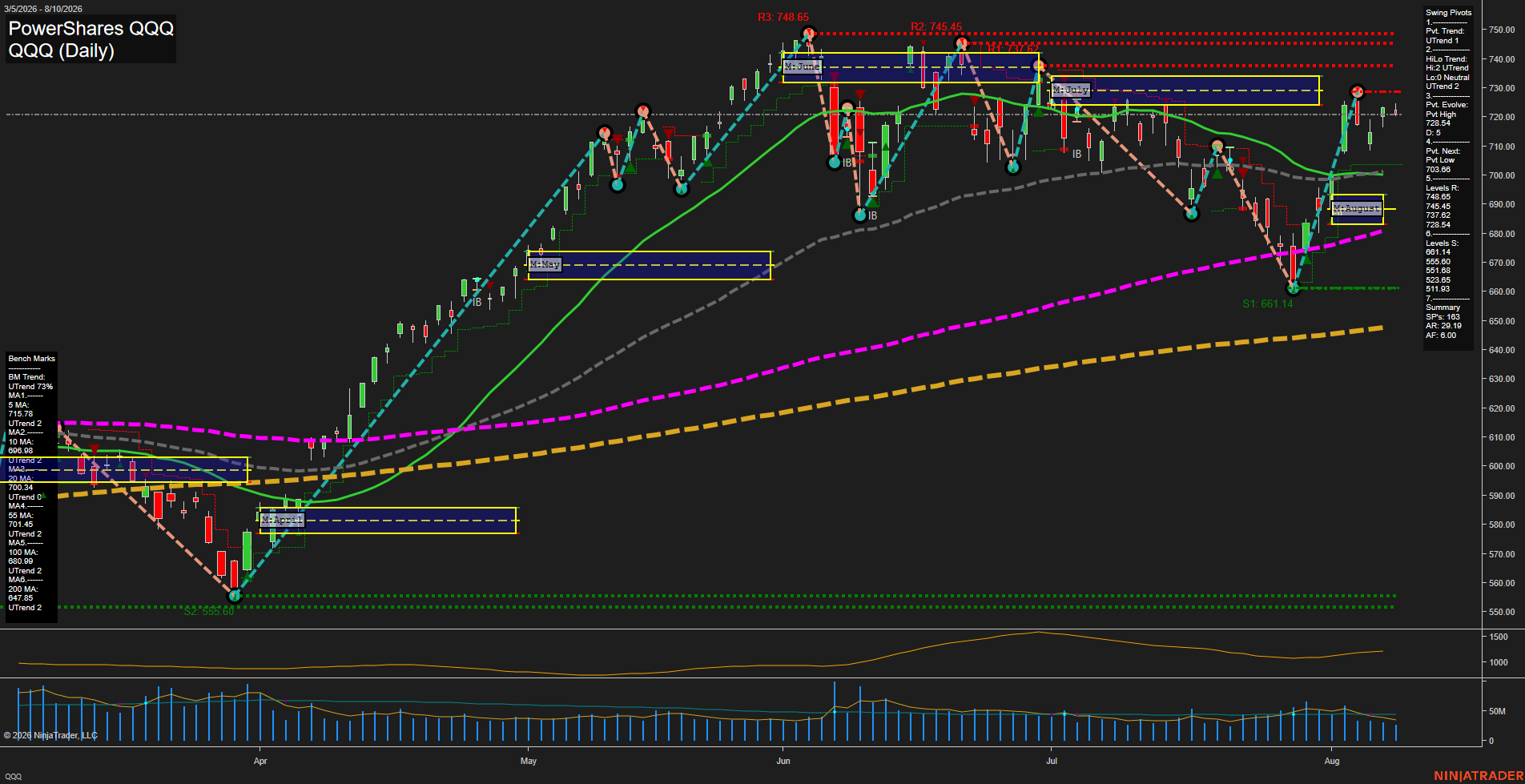Select the M:July monthly range label

coord(1070,90)
